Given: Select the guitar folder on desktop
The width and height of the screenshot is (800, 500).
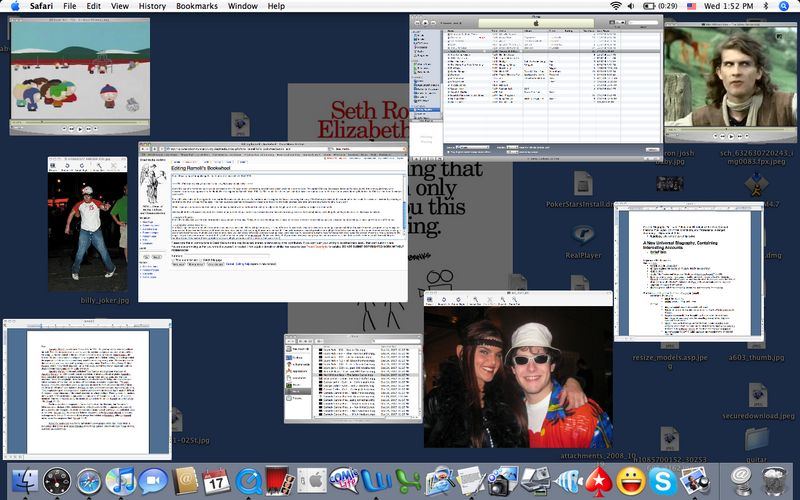Looking at the screenshot, I should [756, 439].
